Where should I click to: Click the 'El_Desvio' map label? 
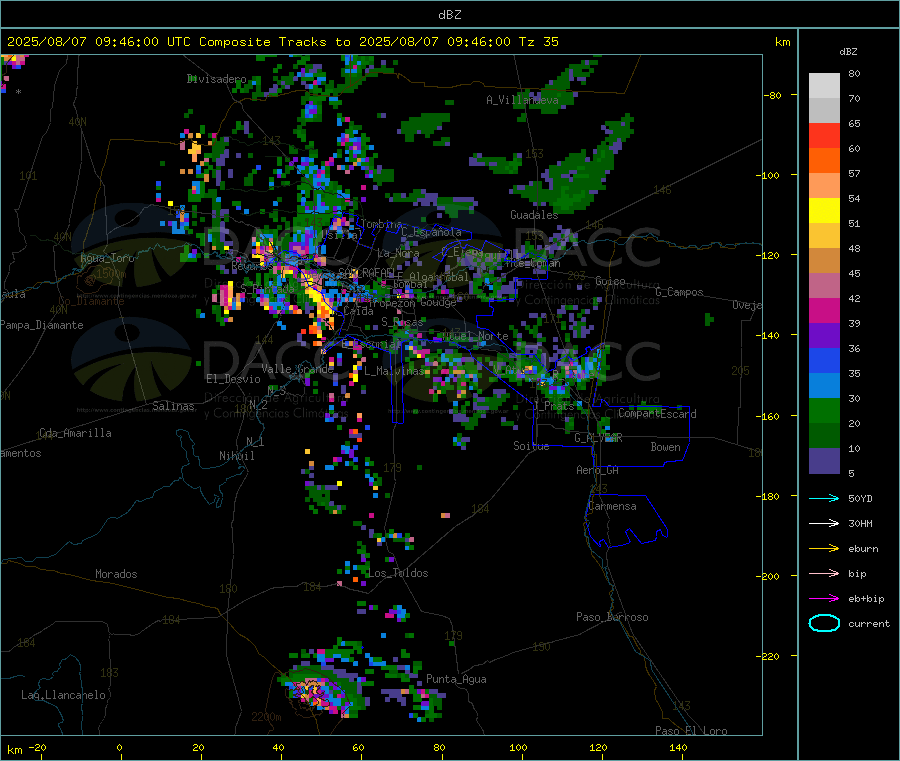pos(233,379)
